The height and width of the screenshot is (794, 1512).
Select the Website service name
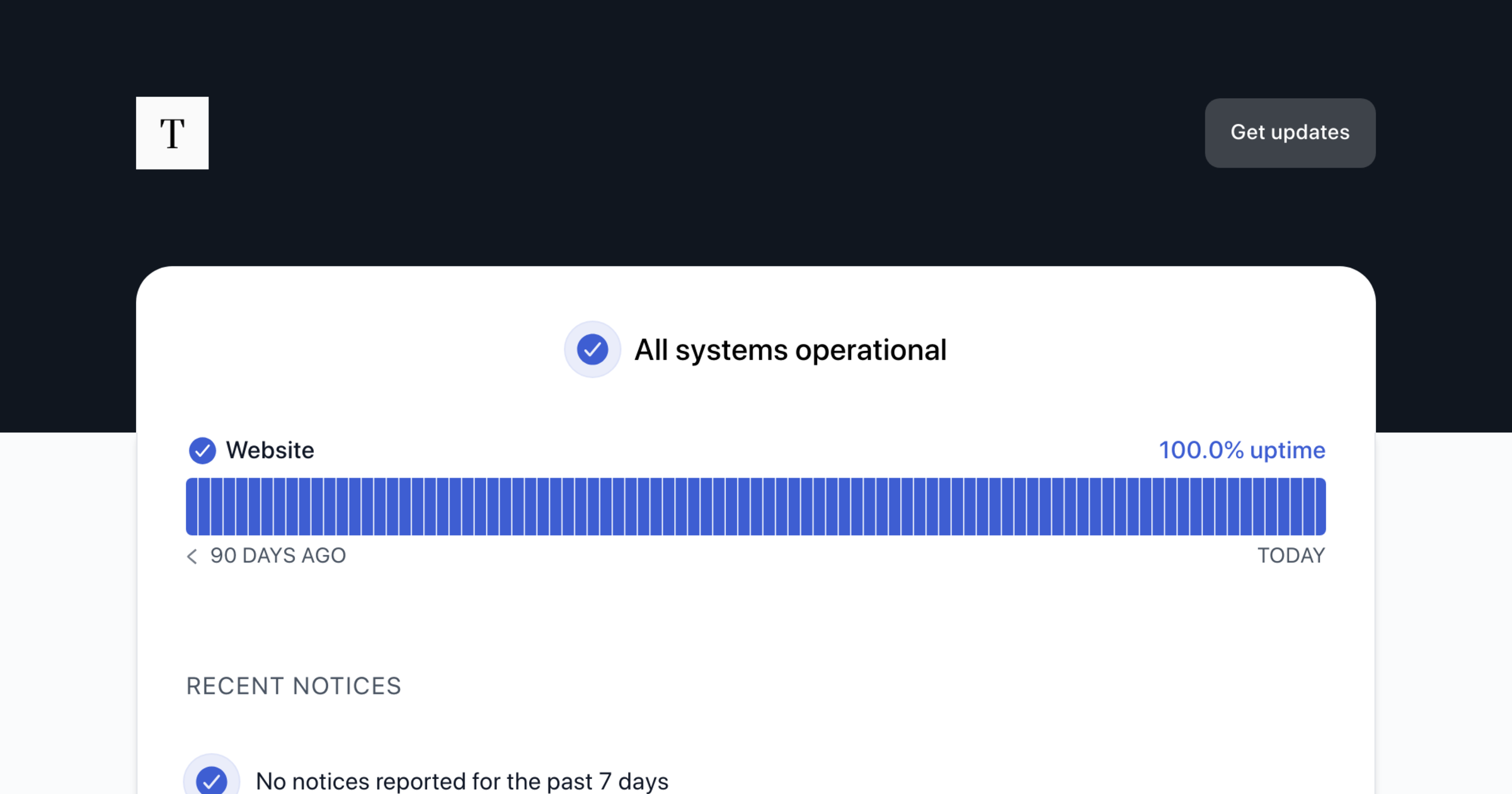(x=270, y=451)
